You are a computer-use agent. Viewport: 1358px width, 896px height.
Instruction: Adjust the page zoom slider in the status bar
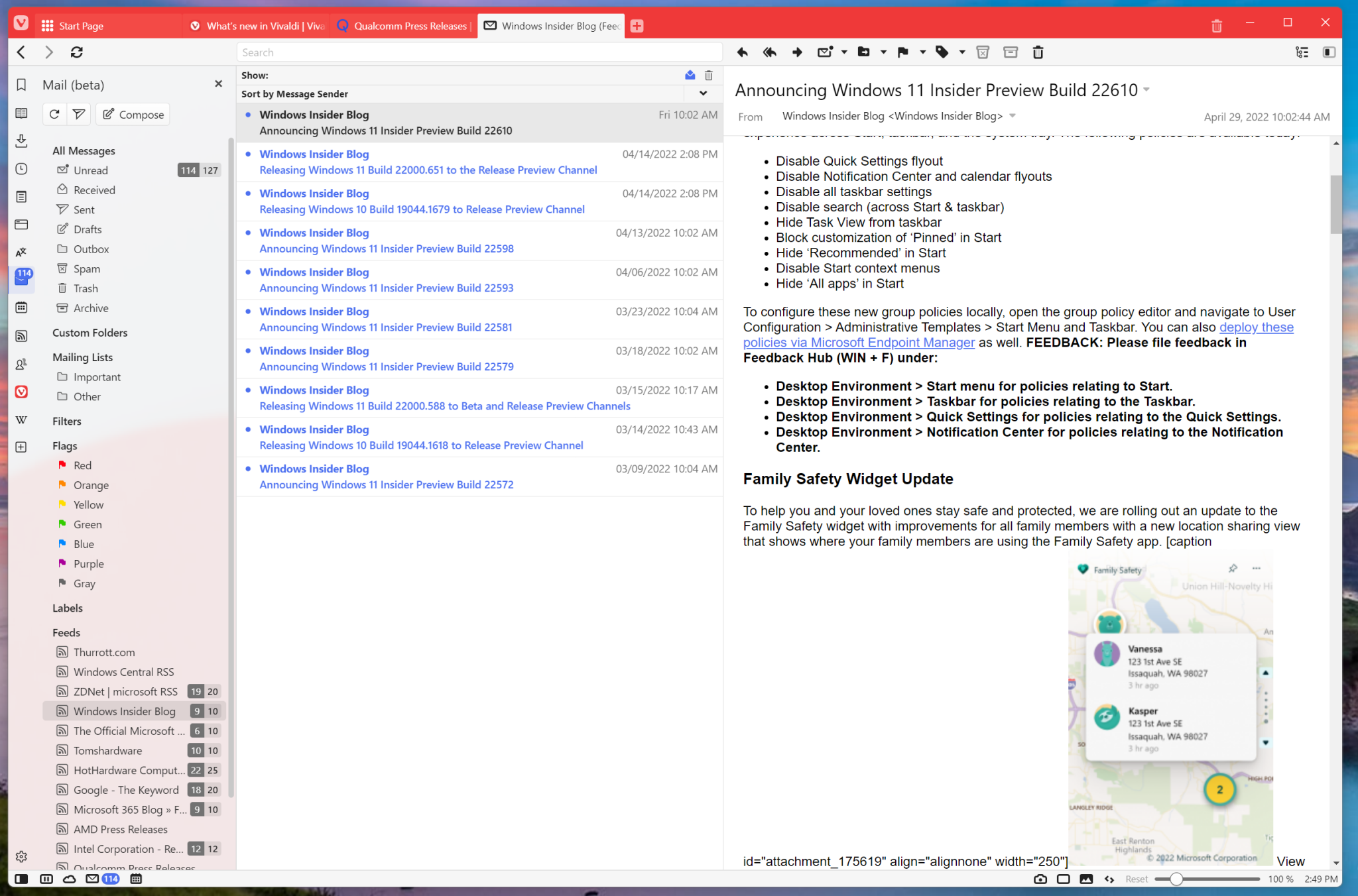[x=1176, y=879]
